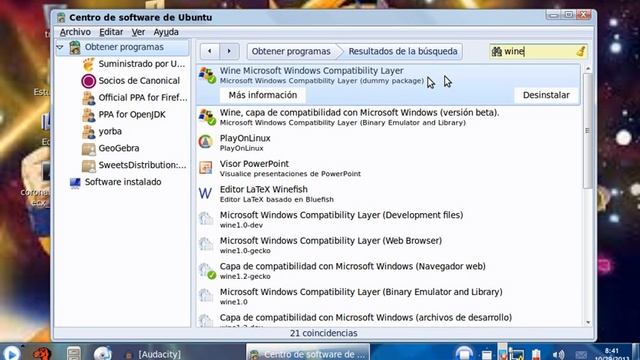The image size is (640, 360).
Task: Focus the search field containing wine
Action: [538, 51]
